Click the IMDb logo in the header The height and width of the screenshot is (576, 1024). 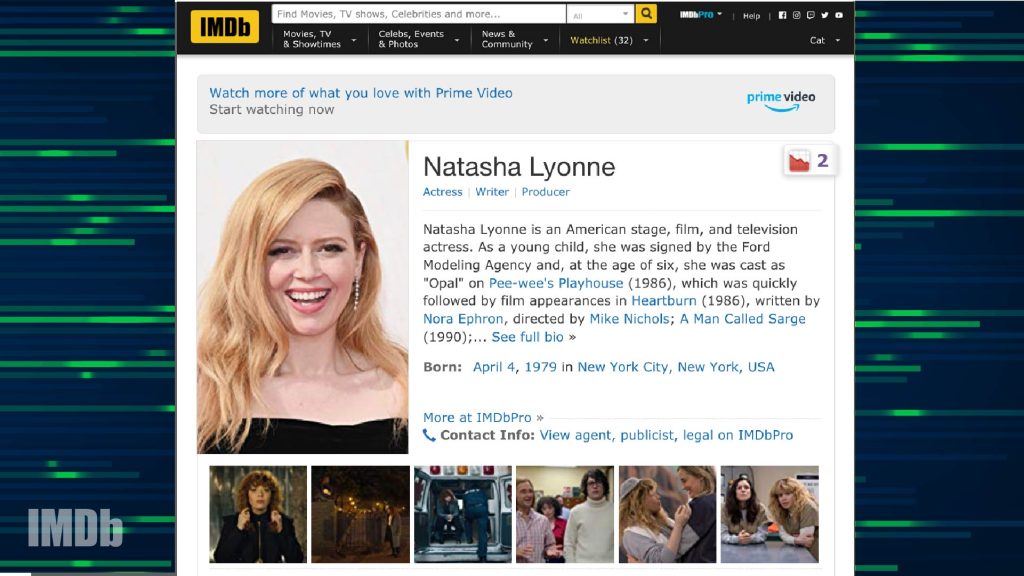point(225,27)
